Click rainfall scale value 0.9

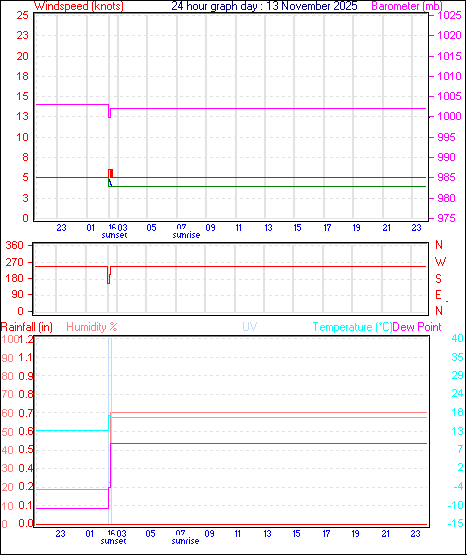click(26, 376)
